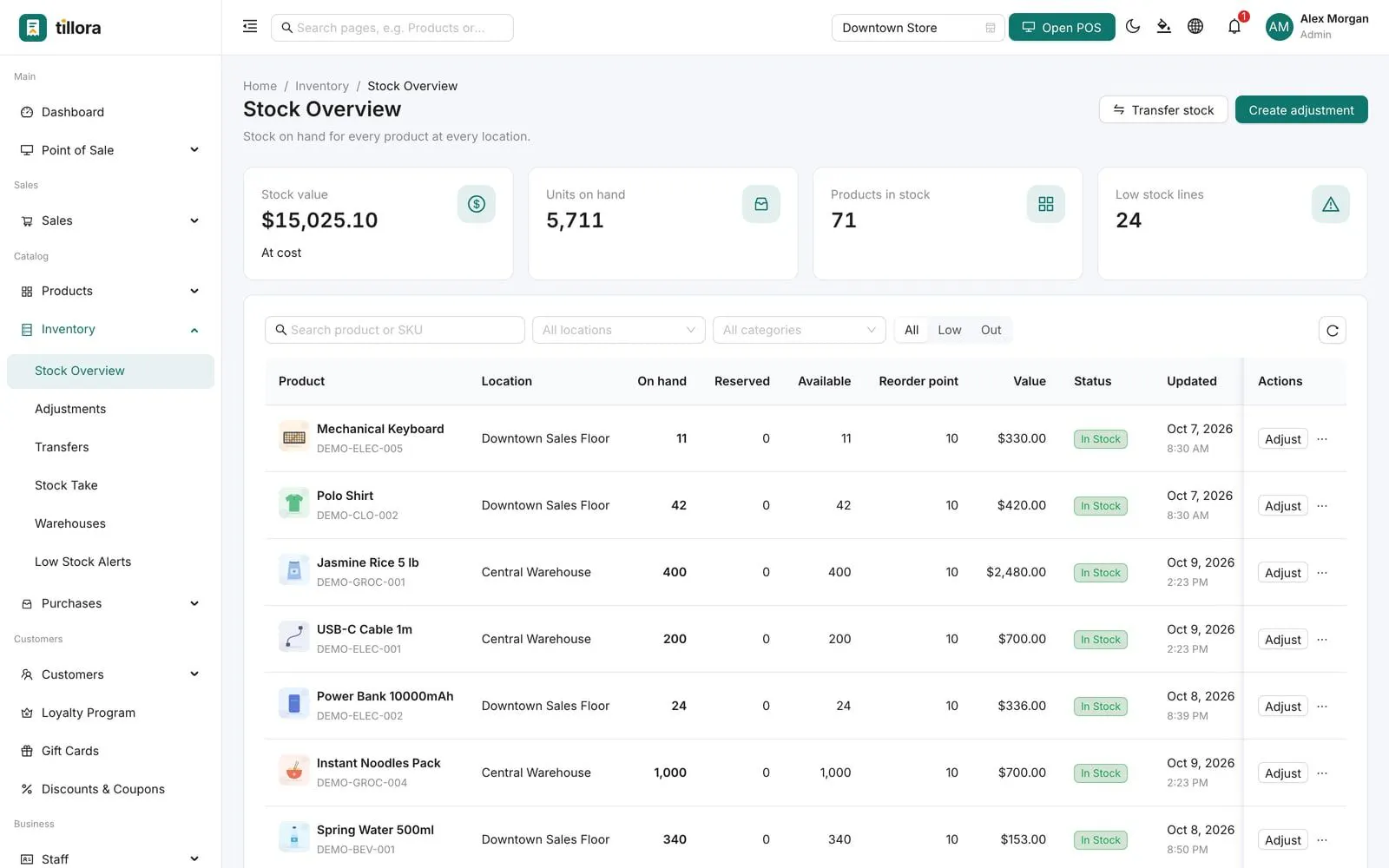Refresh the stock table
Screen dimensions: 1389x868
point(1332,330)
